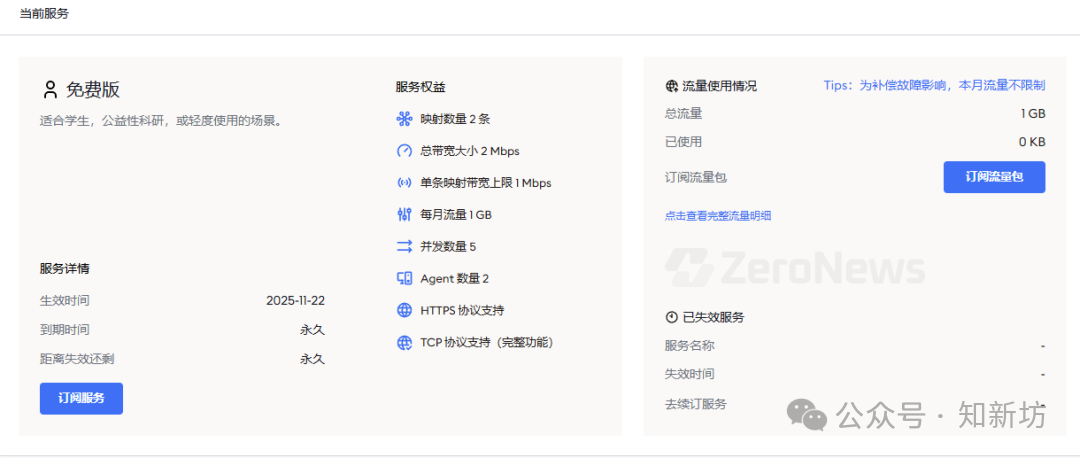Click the 订阅服务 button
1080x458 pixels.
[x=81, y=398]
